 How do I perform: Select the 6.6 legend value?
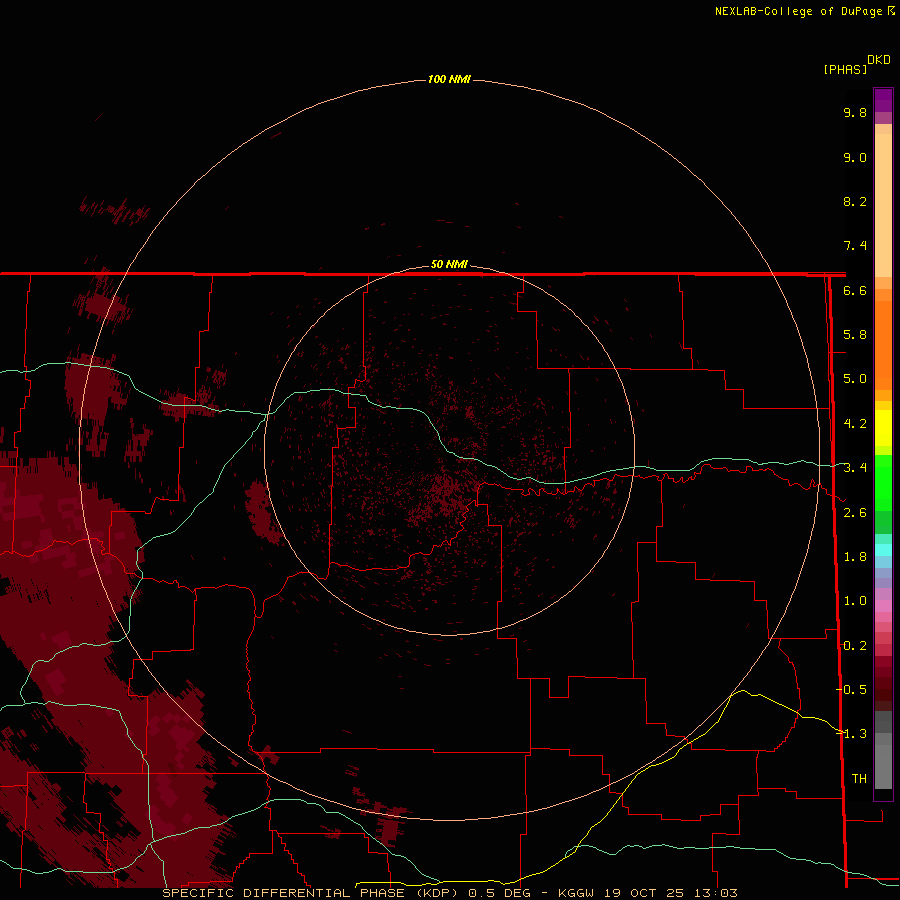pyautogui.click(x=855, y=290)
